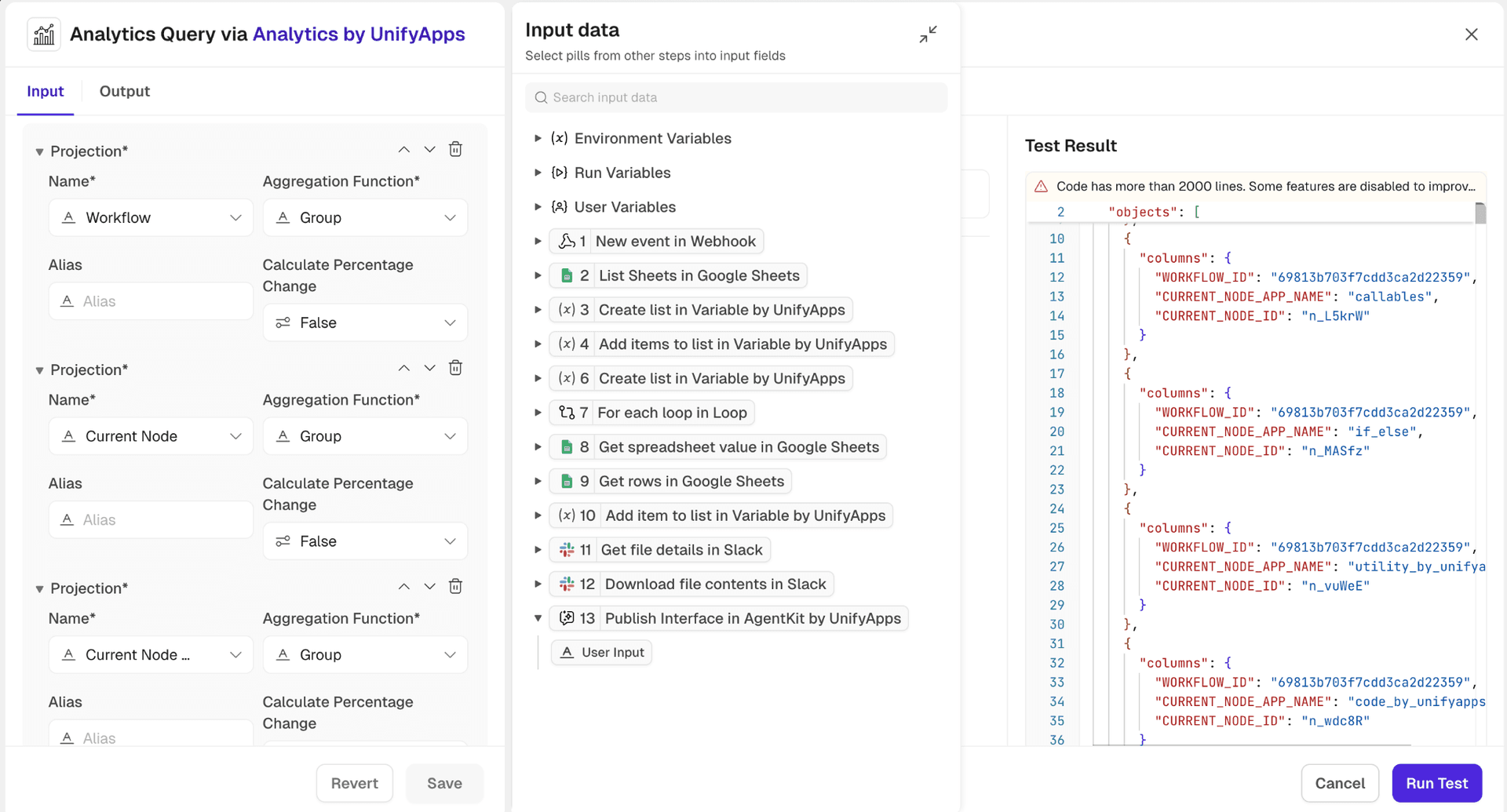Switch to the Input tab
Image resolution: width=1507 pixels, height=812 pixels.
tap(46, 91)
